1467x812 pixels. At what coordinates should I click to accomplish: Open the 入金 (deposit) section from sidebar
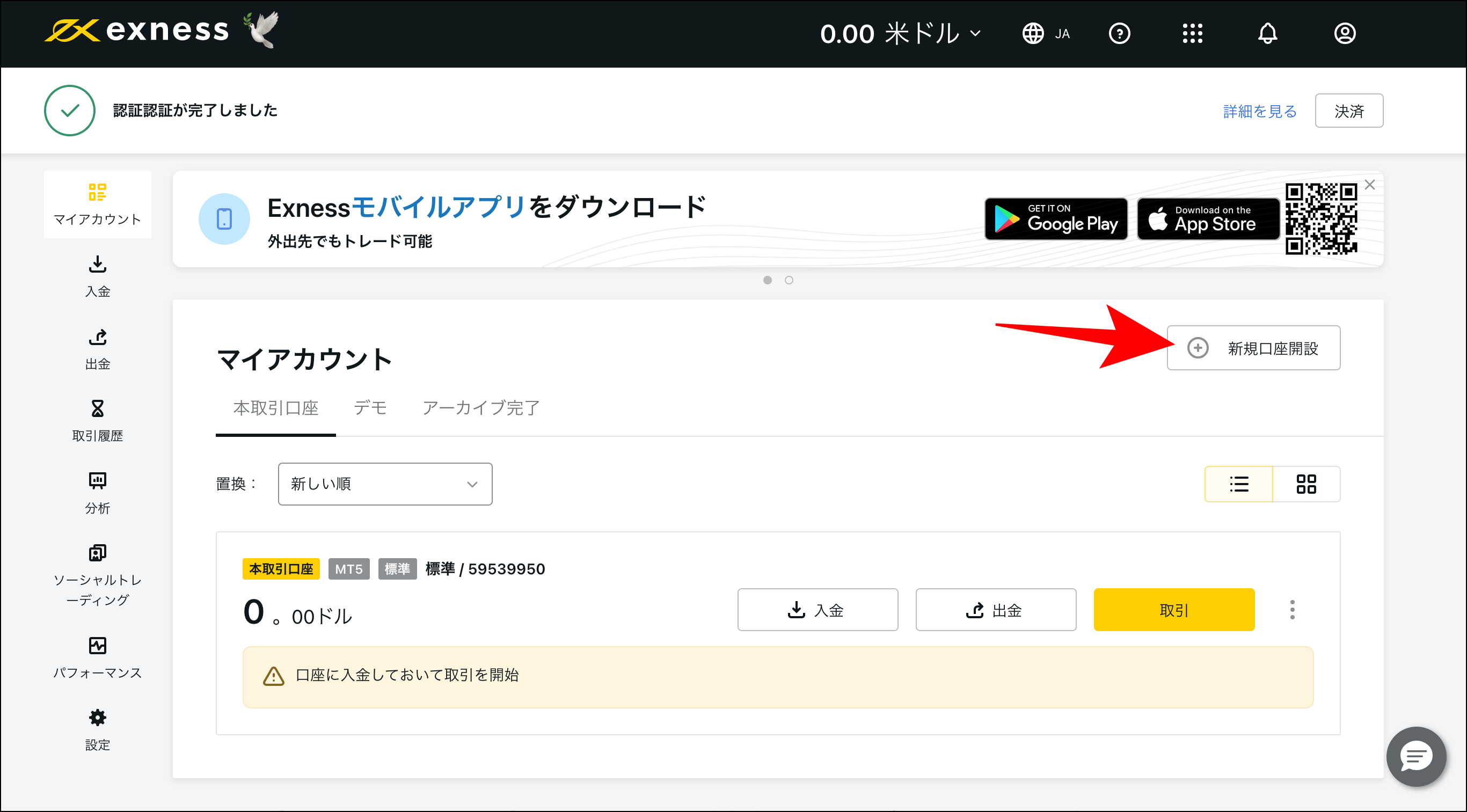(x=97, y=276)
